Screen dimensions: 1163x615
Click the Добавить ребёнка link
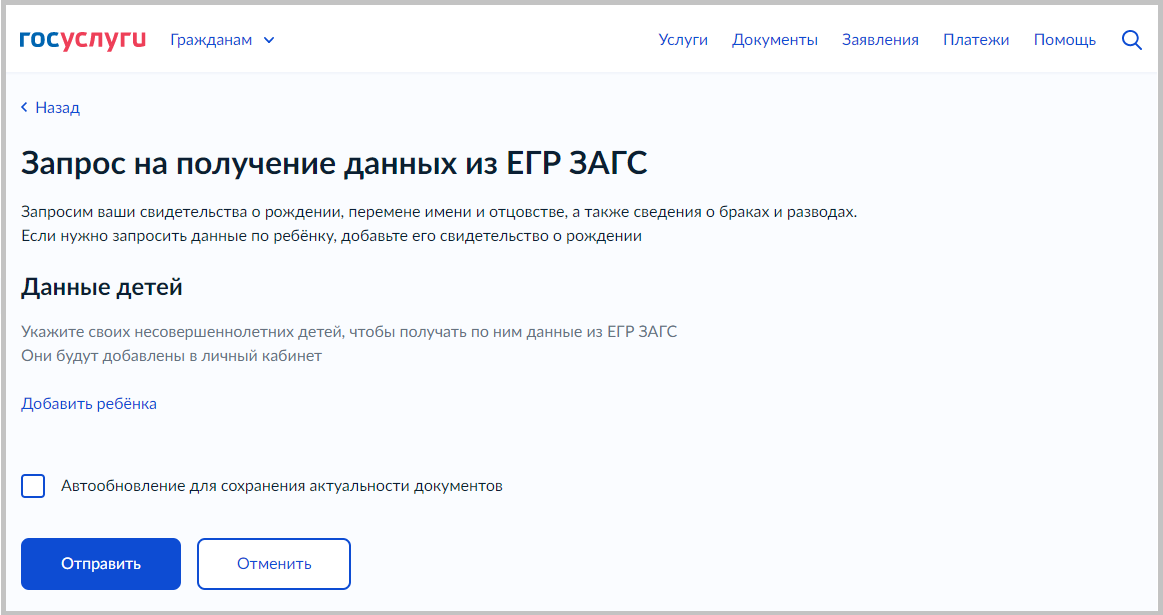(x=89, y=404)
